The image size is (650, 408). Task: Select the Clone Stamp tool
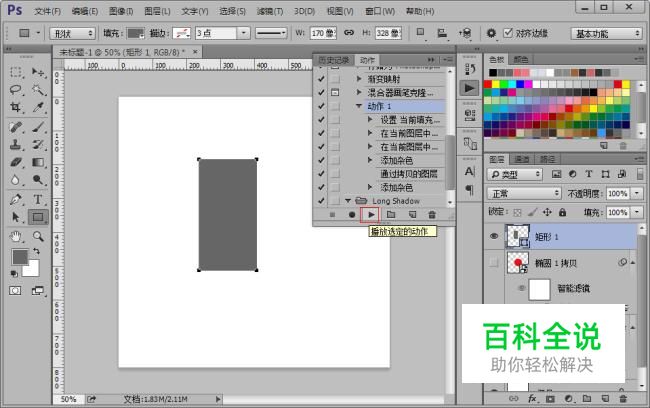[x=16, y=145]
